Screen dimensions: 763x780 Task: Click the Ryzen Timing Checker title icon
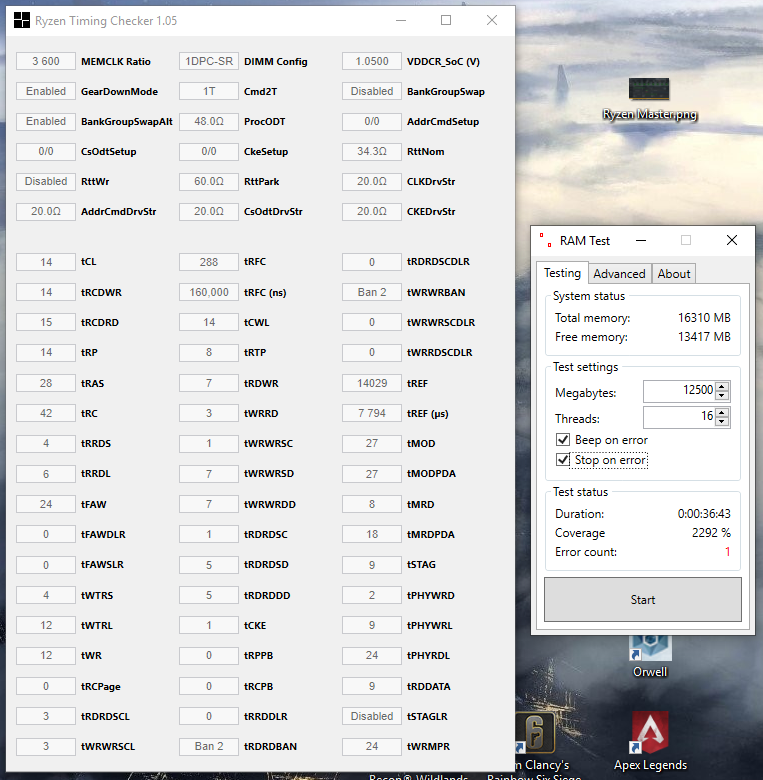(21, 20)
